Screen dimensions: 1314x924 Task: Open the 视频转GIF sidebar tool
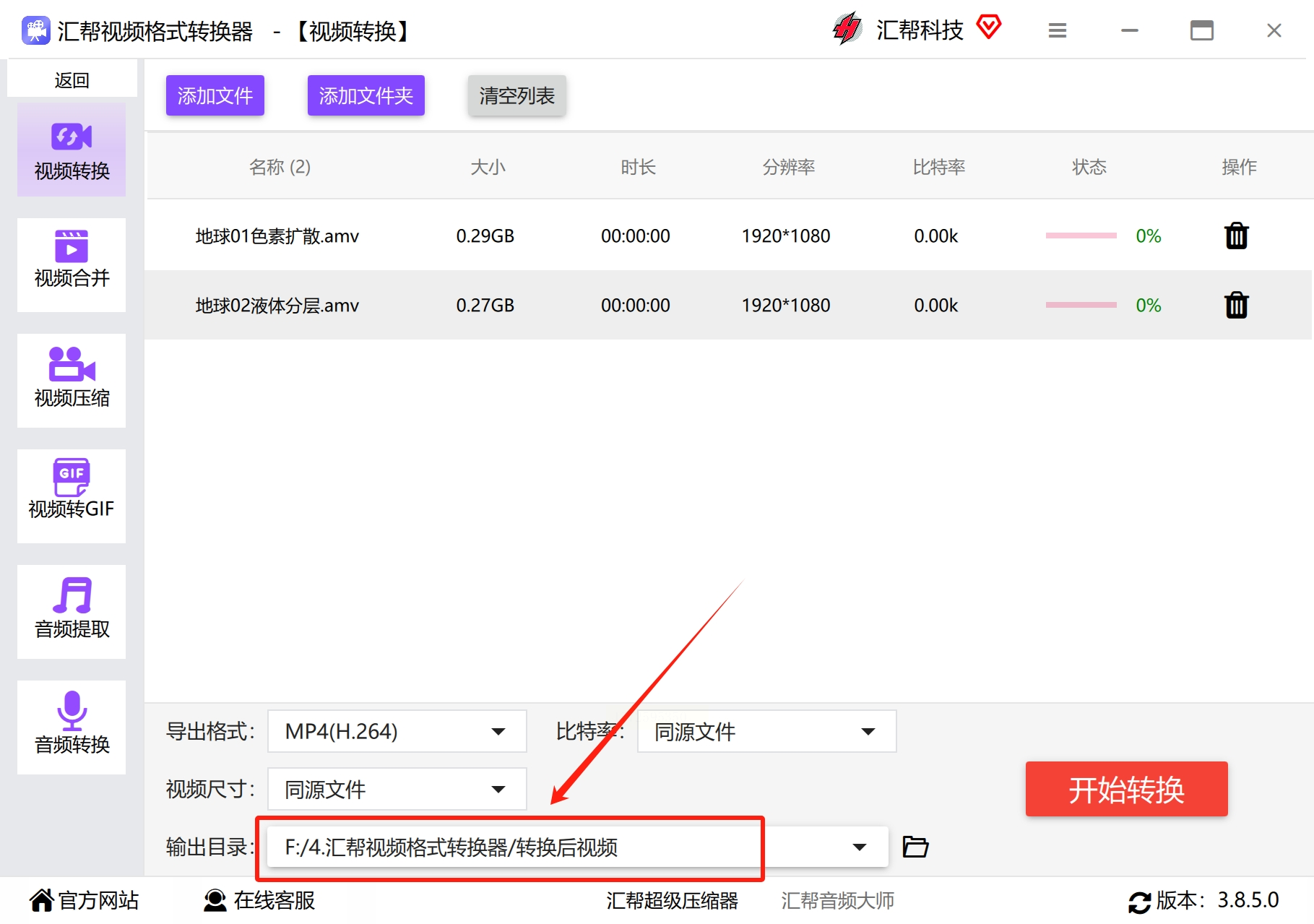(72, 496)
